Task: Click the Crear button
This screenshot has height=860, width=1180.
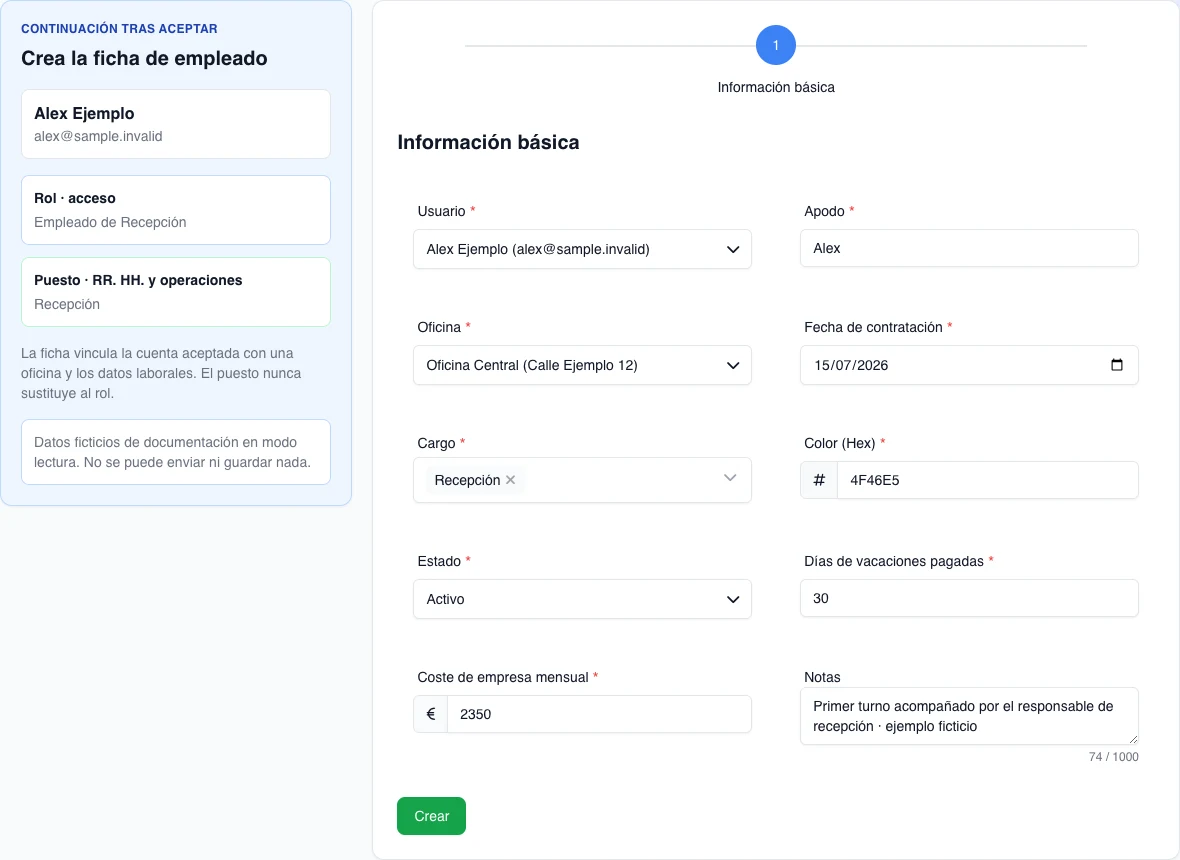Action: (x=431, y=816)
